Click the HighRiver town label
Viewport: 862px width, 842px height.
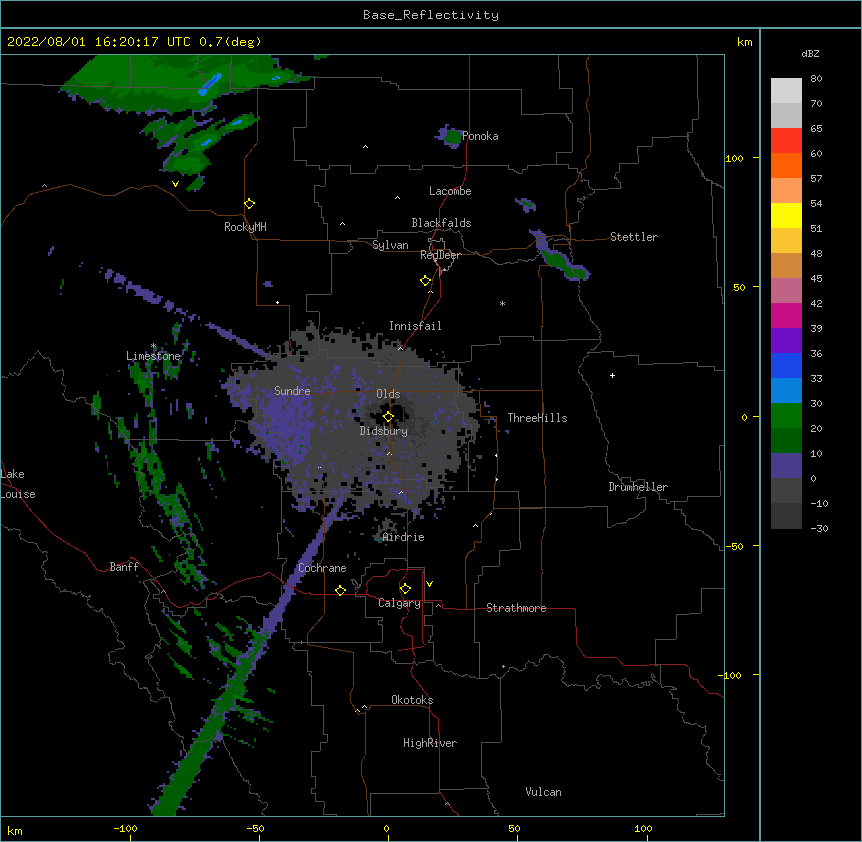point(430,743)
